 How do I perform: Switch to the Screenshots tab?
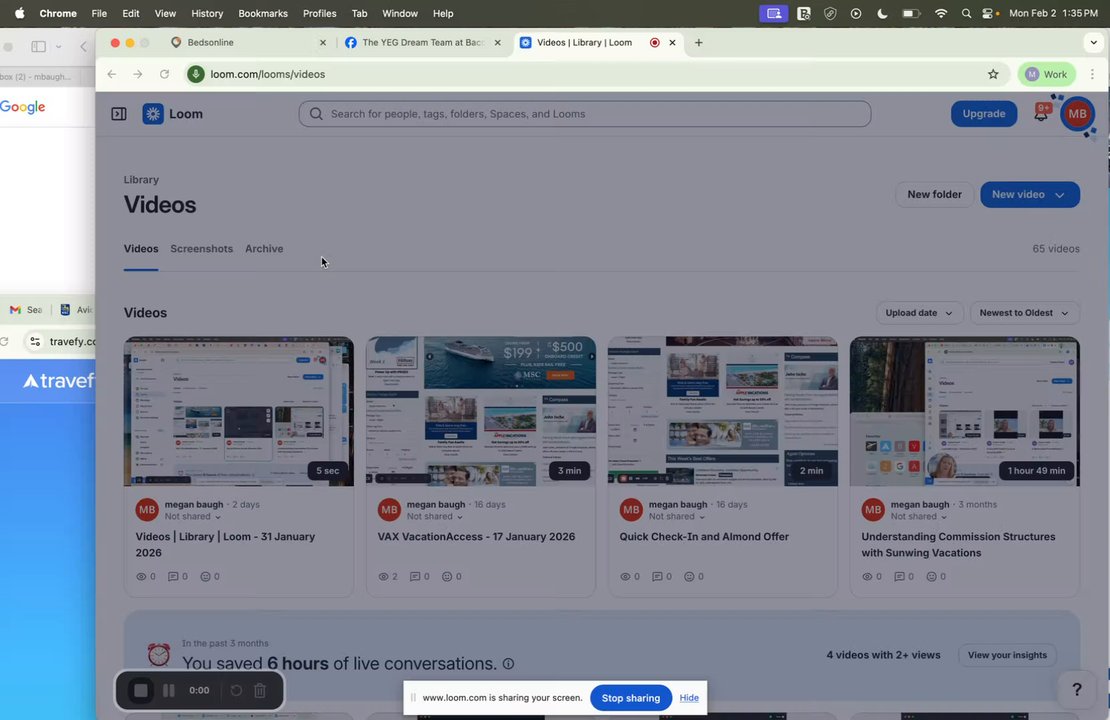[x=201, y=249]
